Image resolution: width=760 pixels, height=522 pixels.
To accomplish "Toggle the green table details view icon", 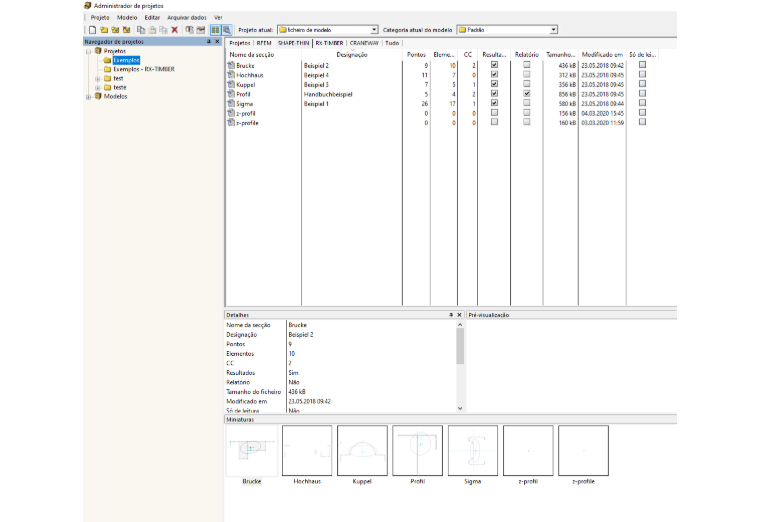I will [215, 30].
